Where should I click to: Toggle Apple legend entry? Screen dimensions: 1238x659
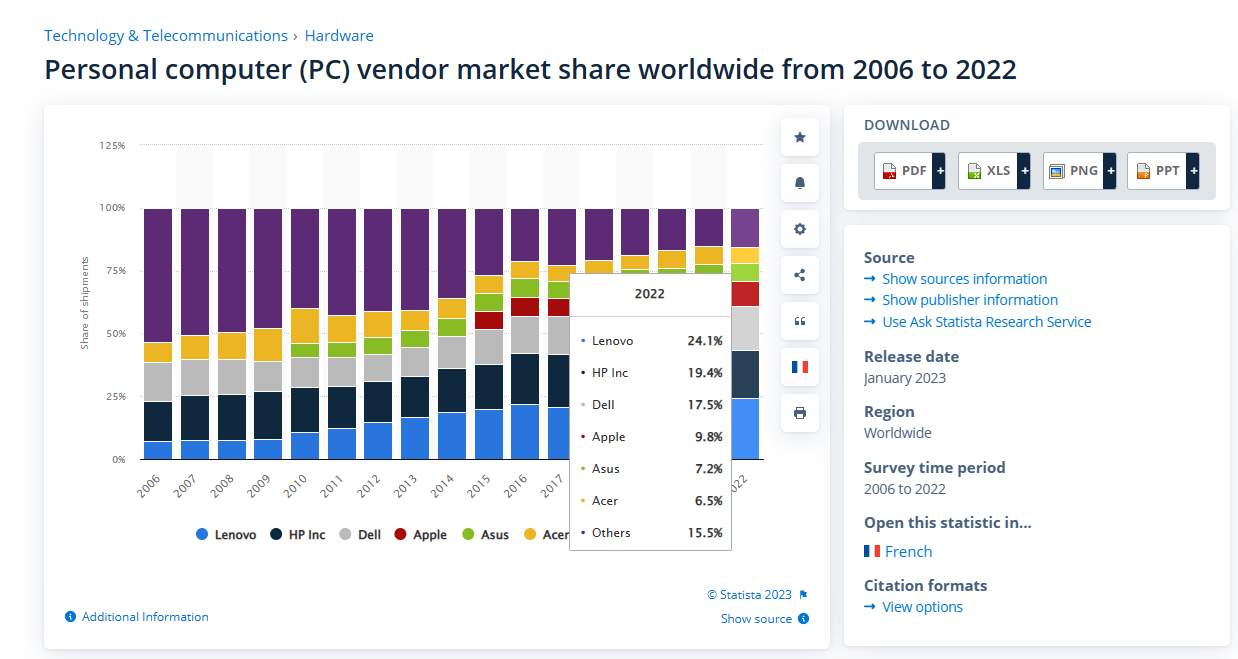421,535
